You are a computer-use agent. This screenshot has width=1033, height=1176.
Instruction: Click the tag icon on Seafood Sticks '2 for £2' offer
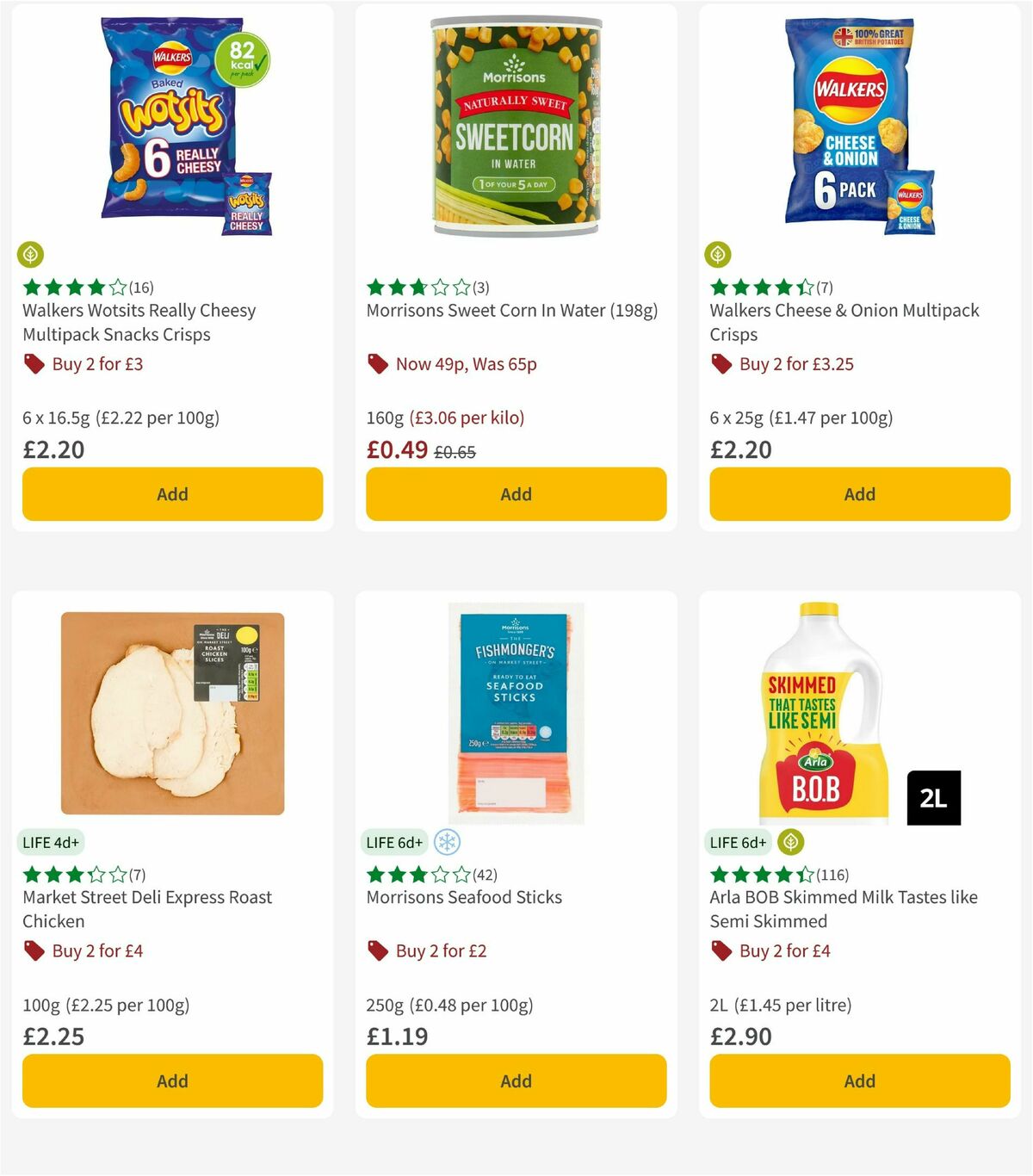(376, 951)
